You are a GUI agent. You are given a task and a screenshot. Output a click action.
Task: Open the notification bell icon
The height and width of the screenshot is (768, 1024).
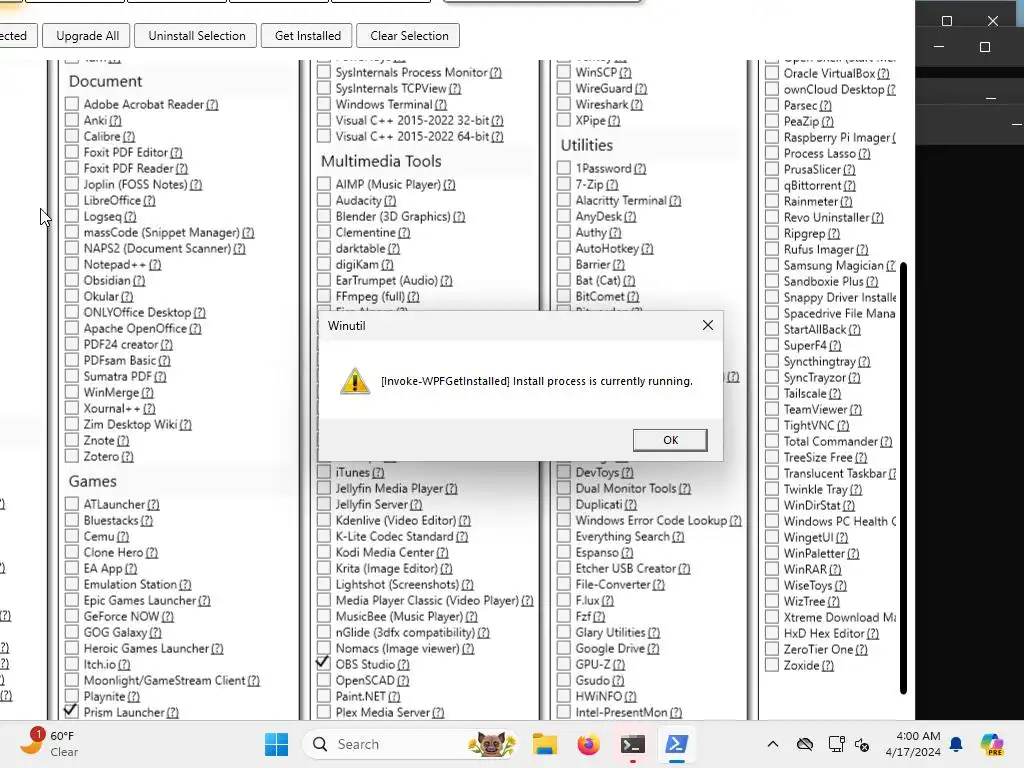coord(956,744)
